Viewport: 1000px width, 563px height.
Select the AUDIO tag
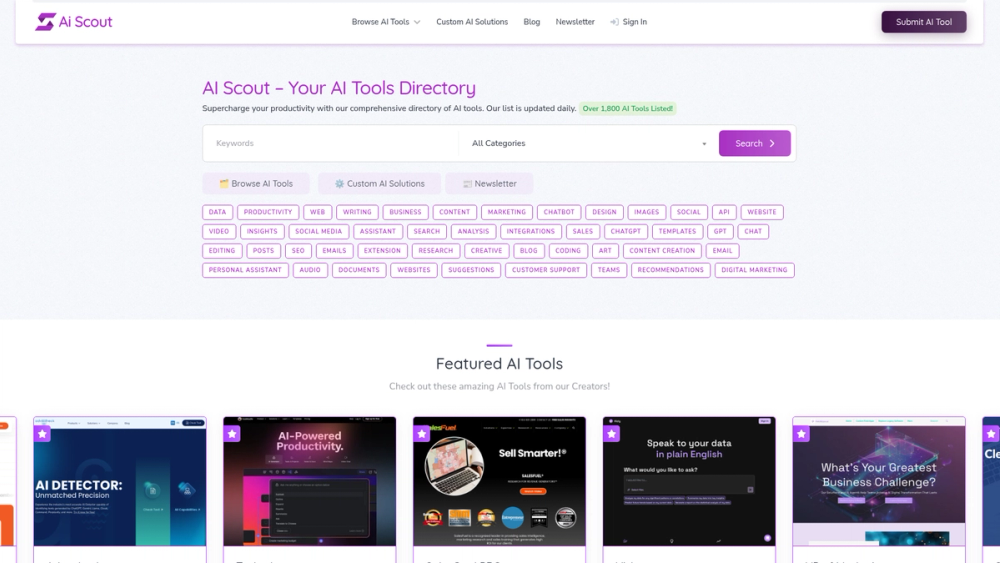point(310,270)
